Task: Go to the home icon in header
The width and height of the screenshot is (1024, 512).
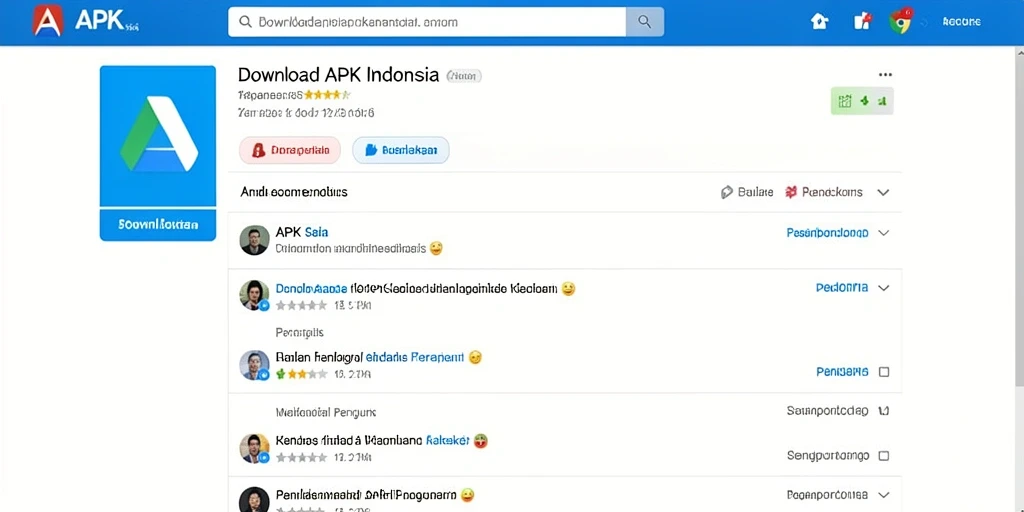Action: (819, 22)
